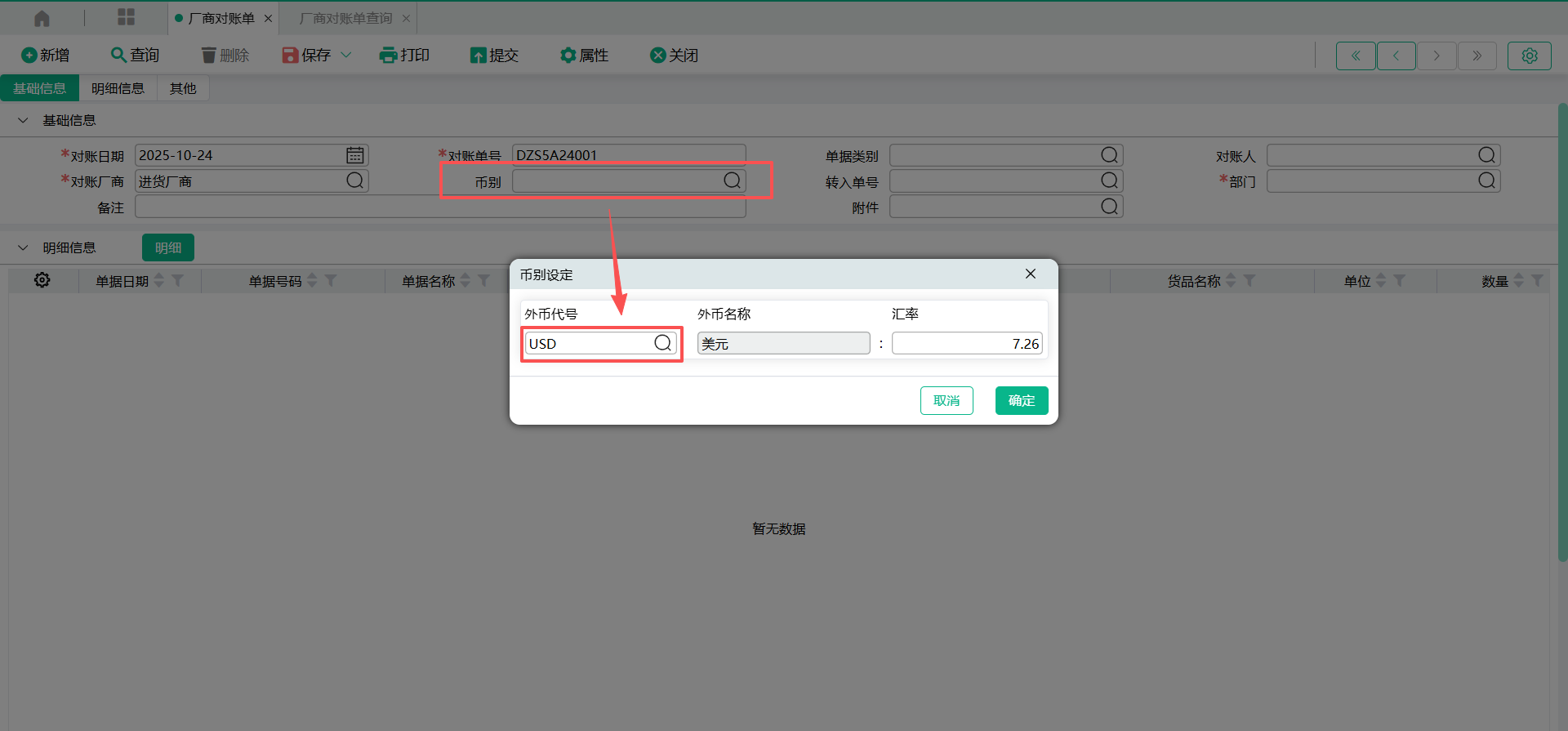
Task: Open the calendar picker for 对账日期
Action: [x=354, y=155]
